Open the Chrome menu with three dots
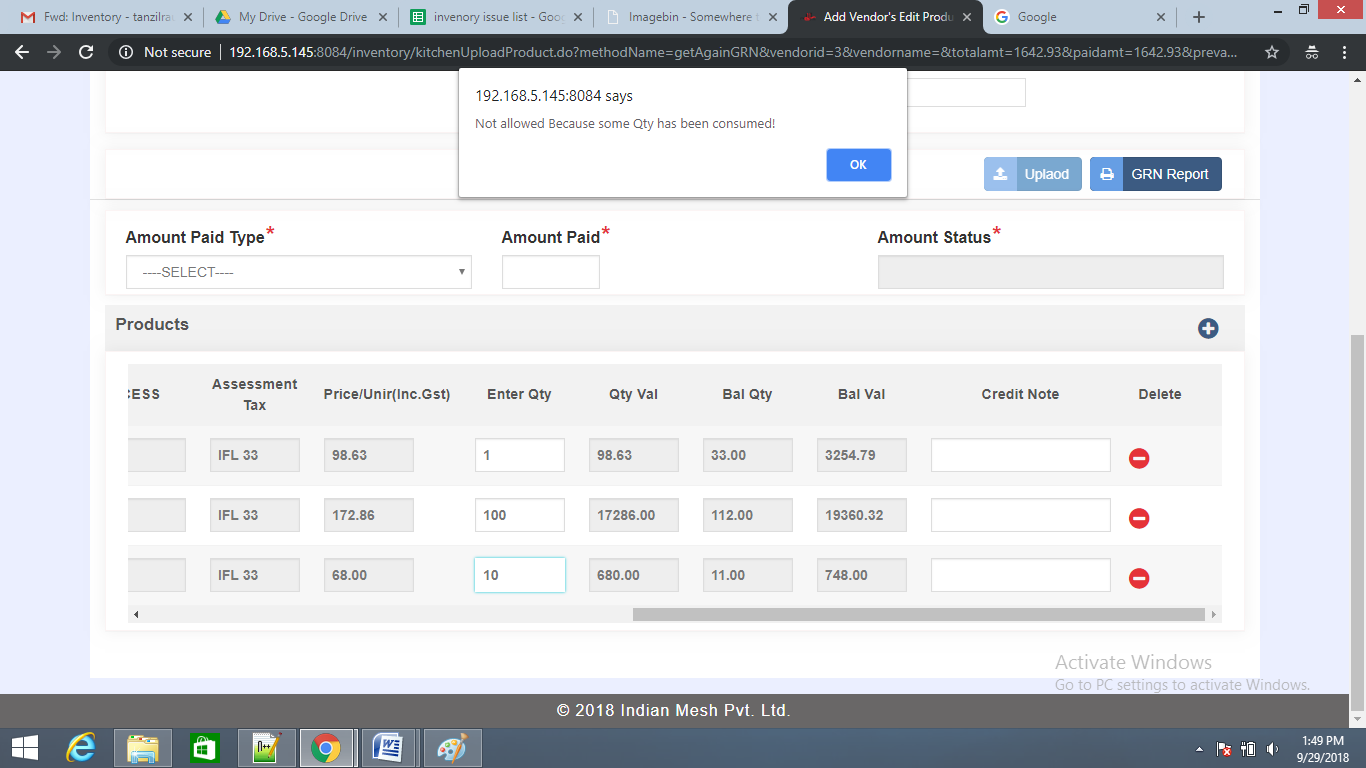Viewport: 1366px width, 768px height. point(1346,52)
